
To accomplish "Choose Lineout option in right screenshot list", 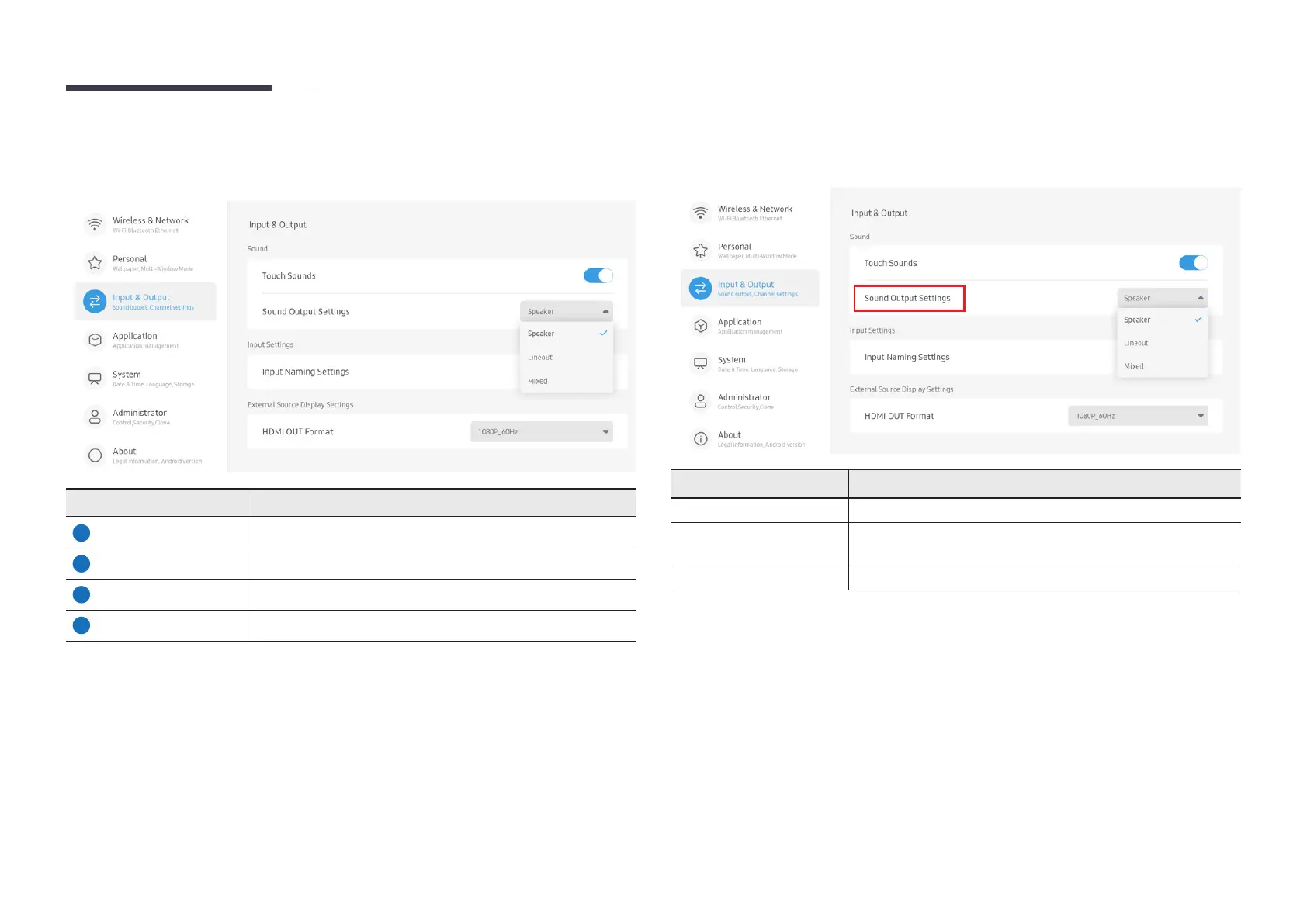I will [x=1163, y=343].
